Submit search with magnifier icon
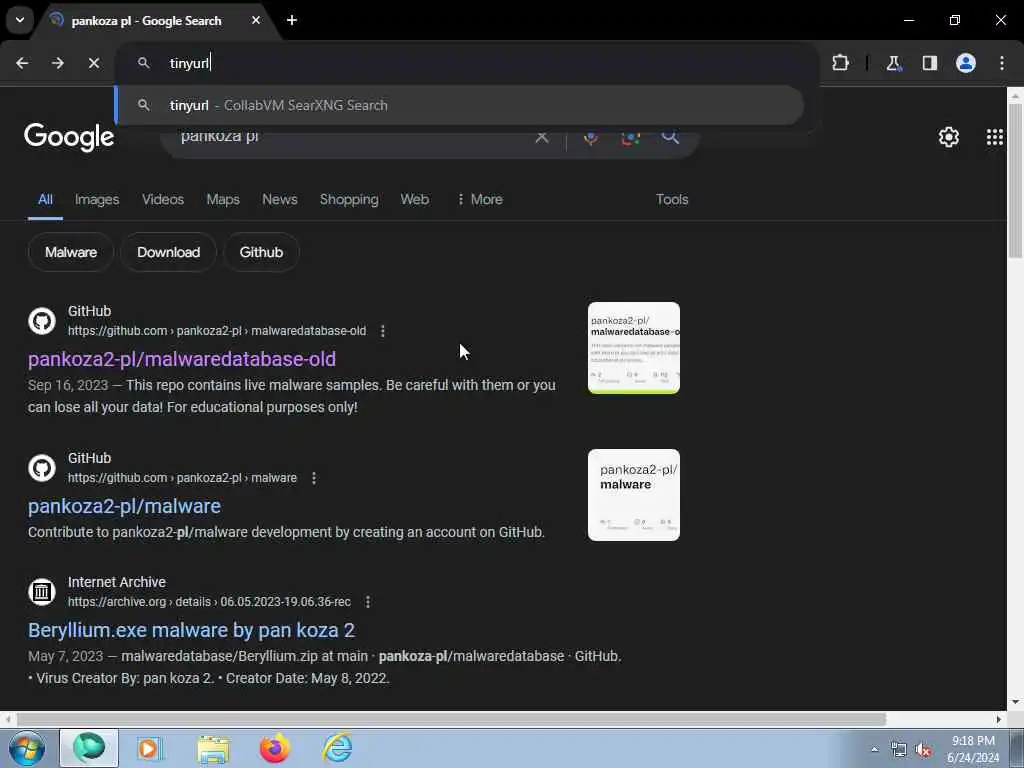 pyautogui.click(x=670, y=136)
